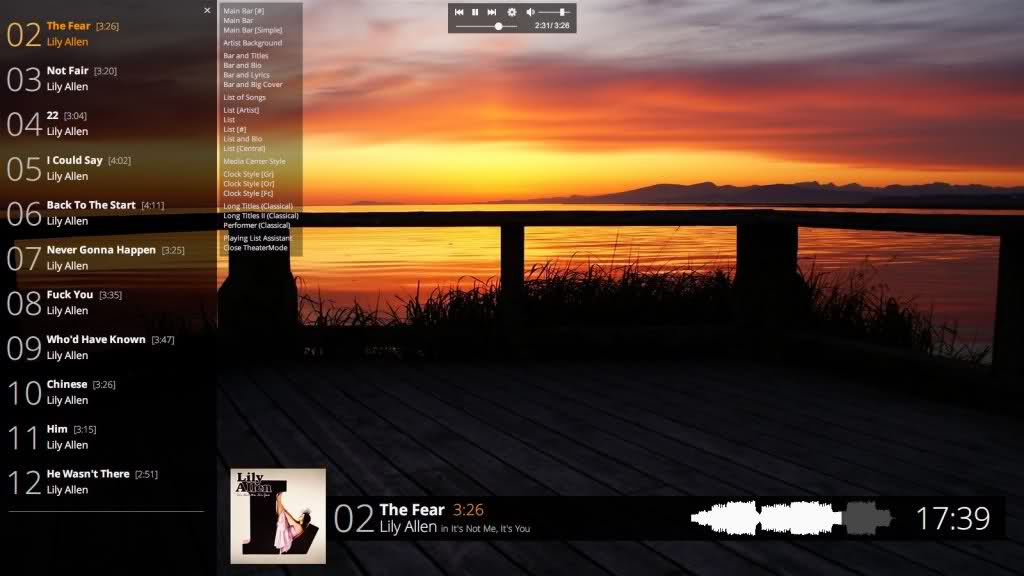Choose 'Bar and Titles' layout

pos(246,56)
